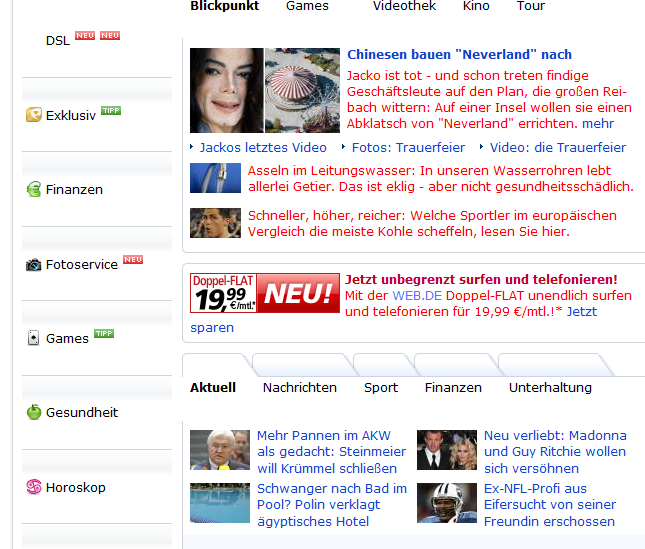645x549 pixels.
Task: Click the Games playing card icon
Action: (x=33, y=338)
